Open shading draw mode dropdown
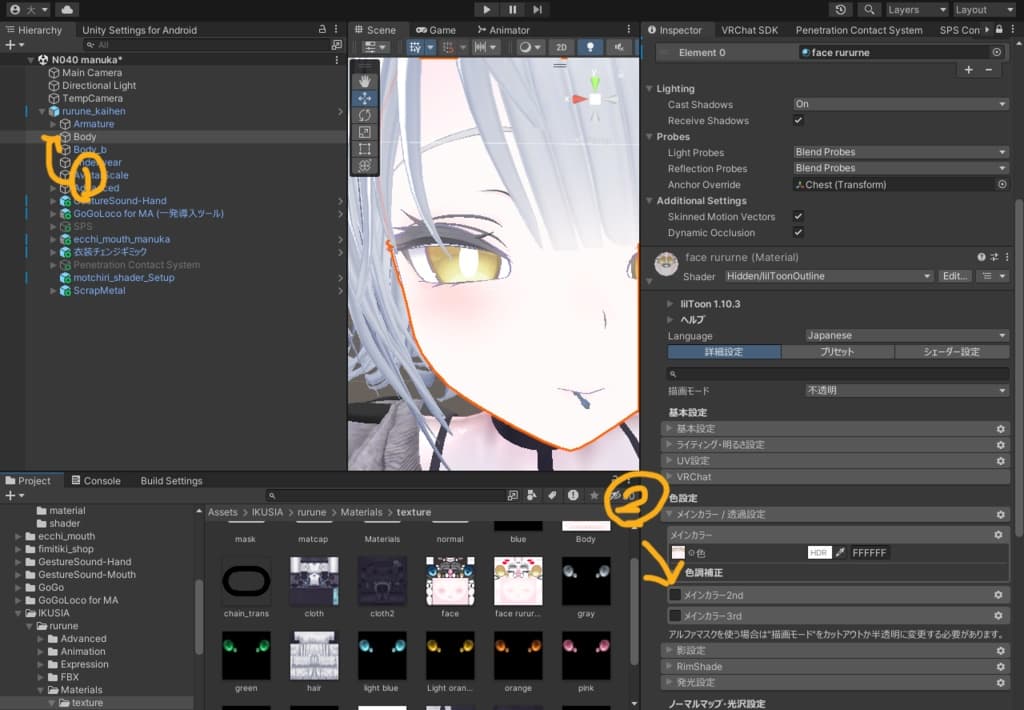 (529, 47)
